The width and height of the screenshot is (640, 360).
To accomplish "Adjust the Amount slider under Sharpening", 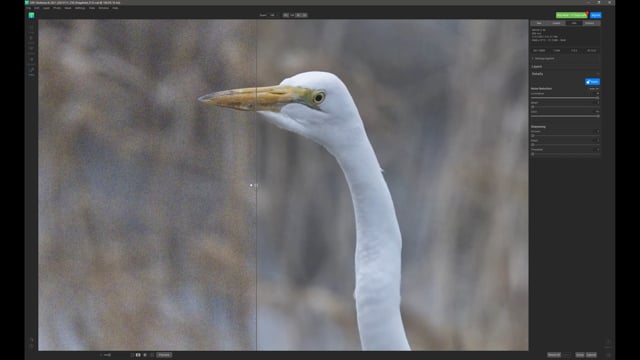I will coord(565,136).
